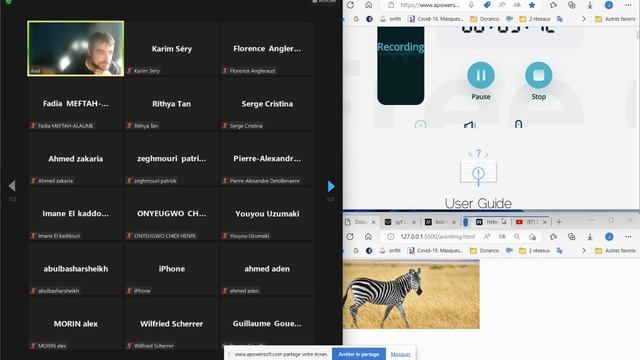Click the zebra image on the page
The width and height of the screenshot is (640, 360).
(411, 295)
